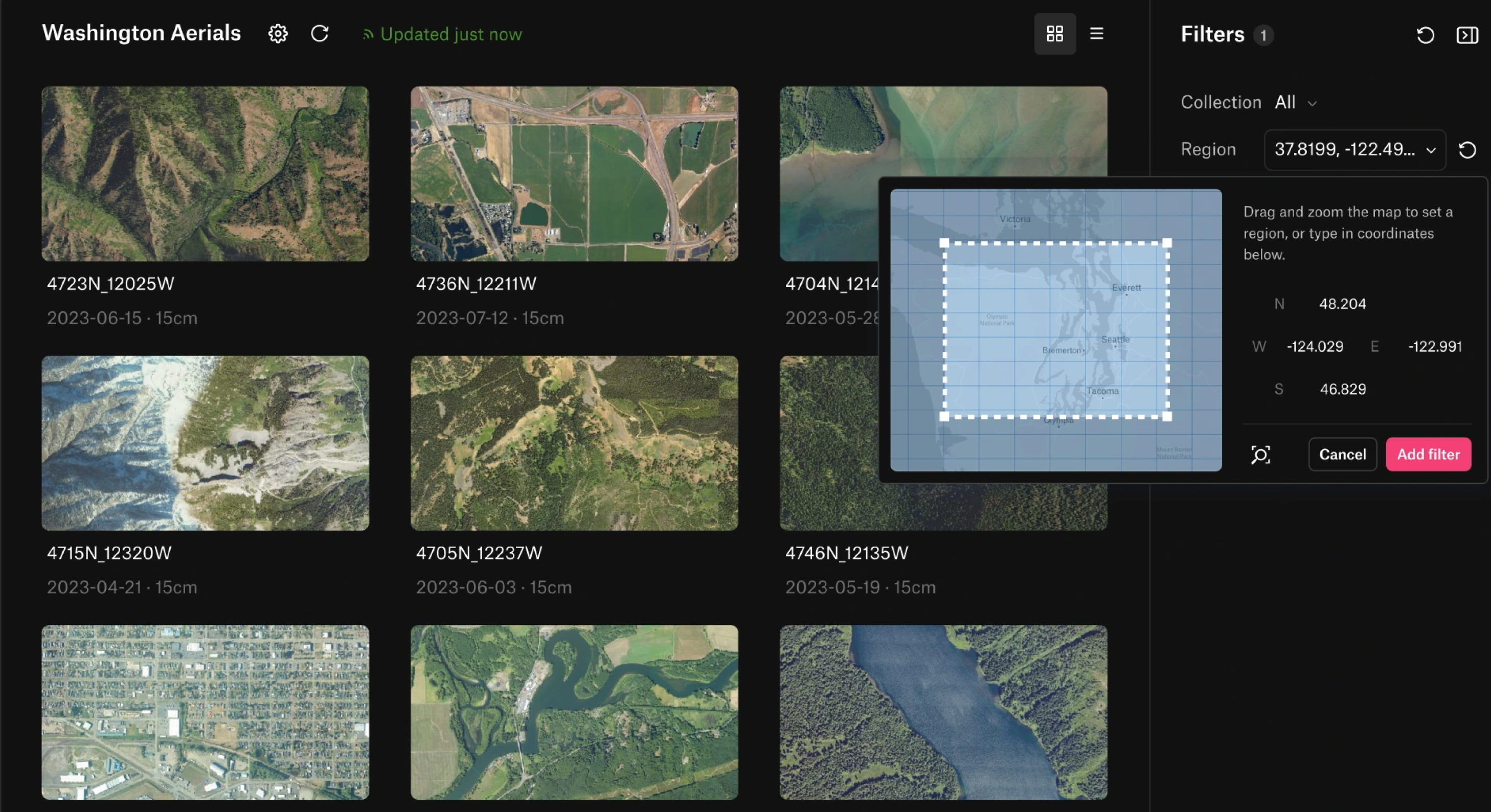Click the fit-region-to-view icon next to Cancel
Viewport: 1491px width, 812px height.
click(1260, 455)
